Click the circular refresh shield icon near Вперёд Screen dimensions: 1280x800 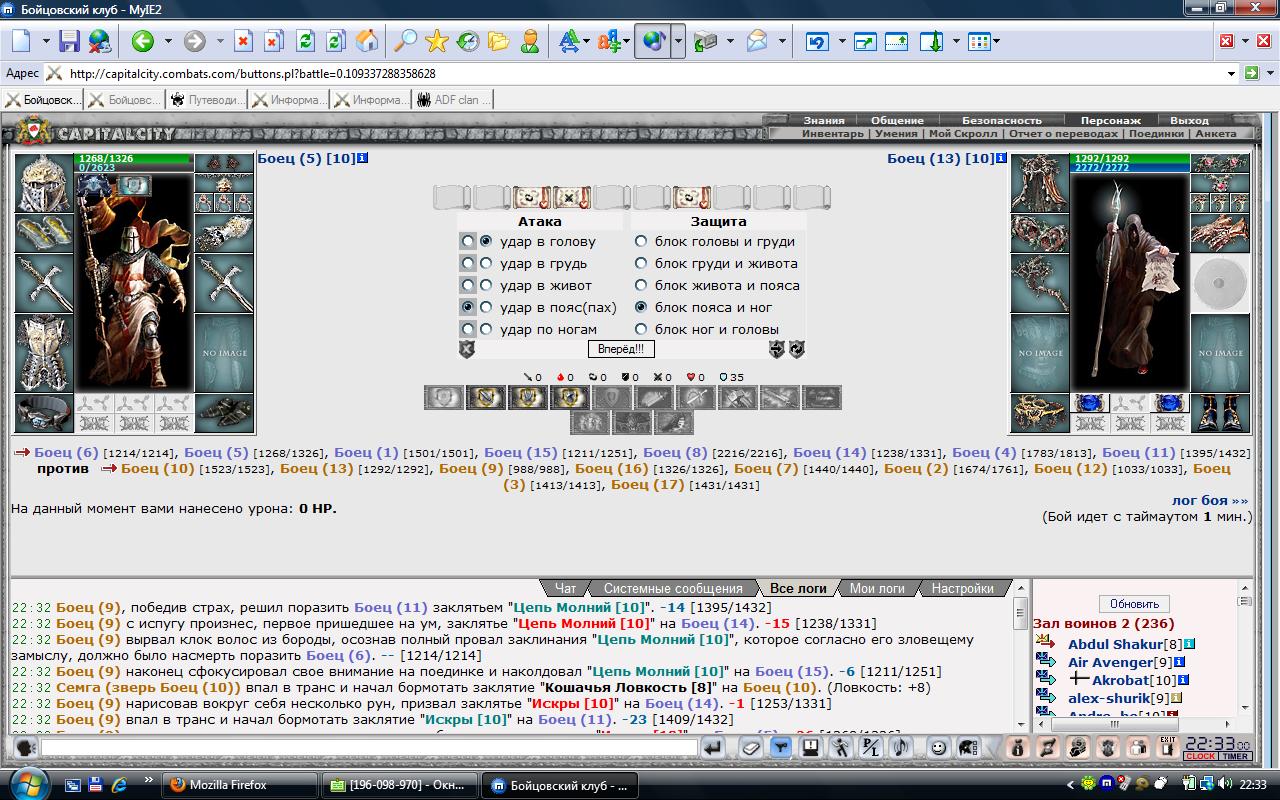point(797,349)
